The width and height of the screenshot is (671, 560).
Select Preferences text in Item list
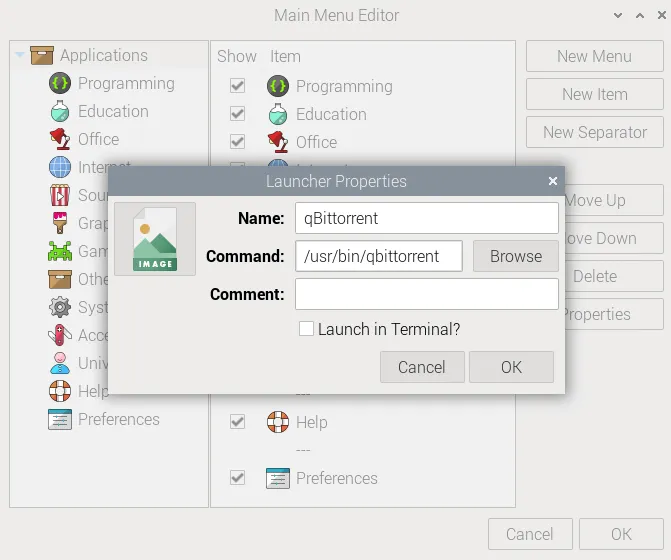[x=337, y=478]
